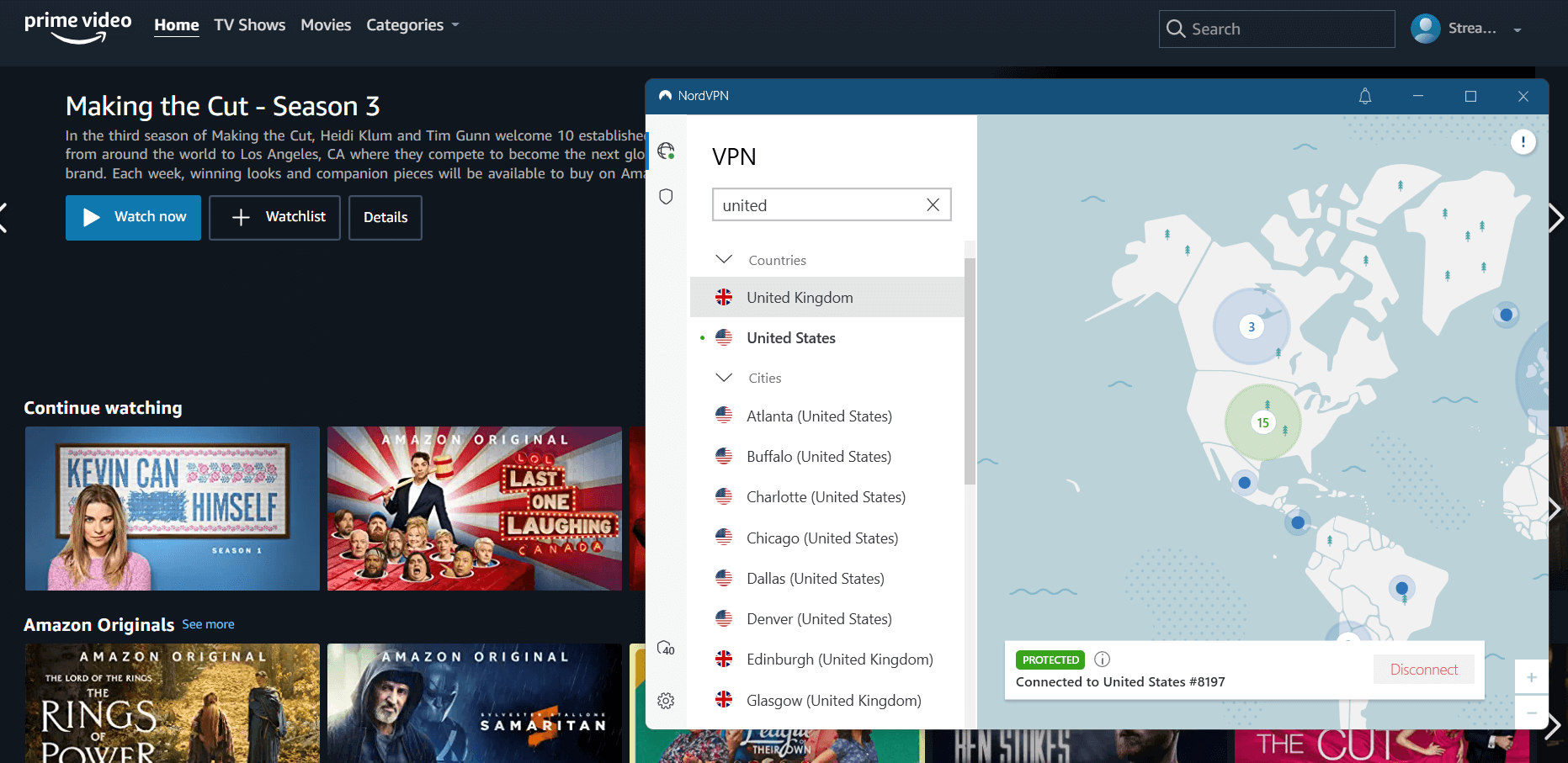Click the exclamation alert icon on map
The height and width of the screenshot is (763, 1568).
1523,141
